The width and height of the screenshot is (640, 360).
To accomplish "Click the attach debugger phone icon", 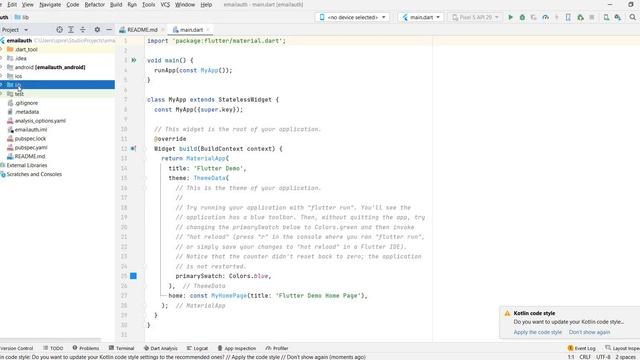I will tap(568, 18).
